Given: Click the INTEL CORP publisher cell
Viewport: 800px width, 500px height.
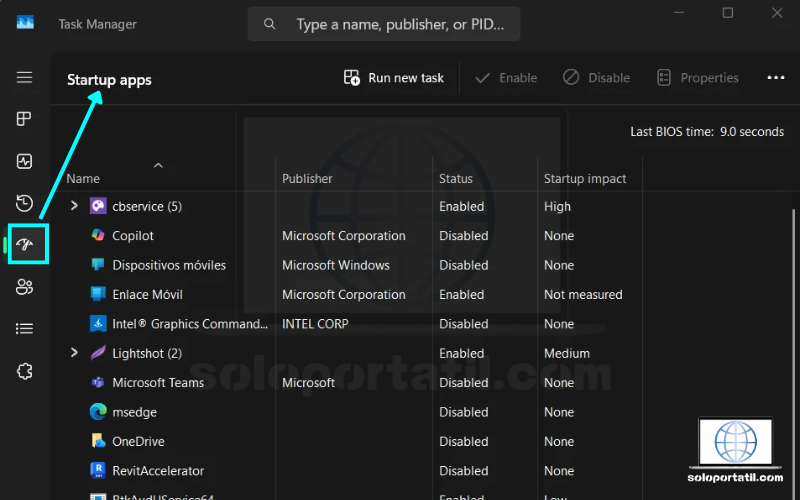Looking at the screenshot, I should pos(315,324).
